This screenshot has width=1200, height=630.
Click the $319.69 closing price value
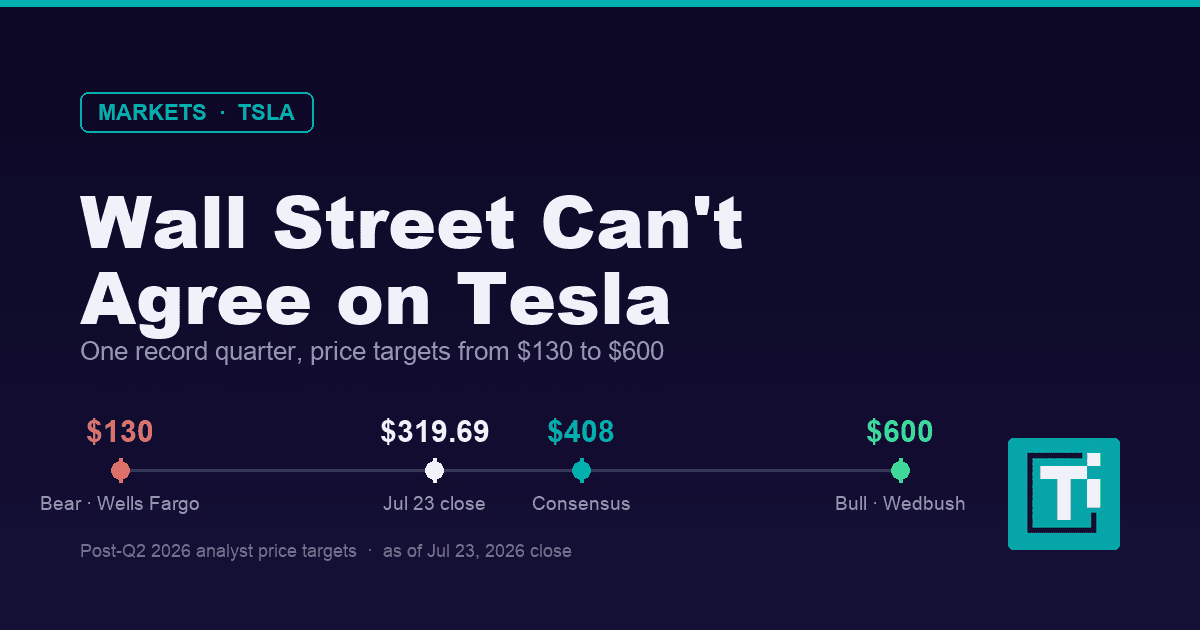[x=435, y=432]
